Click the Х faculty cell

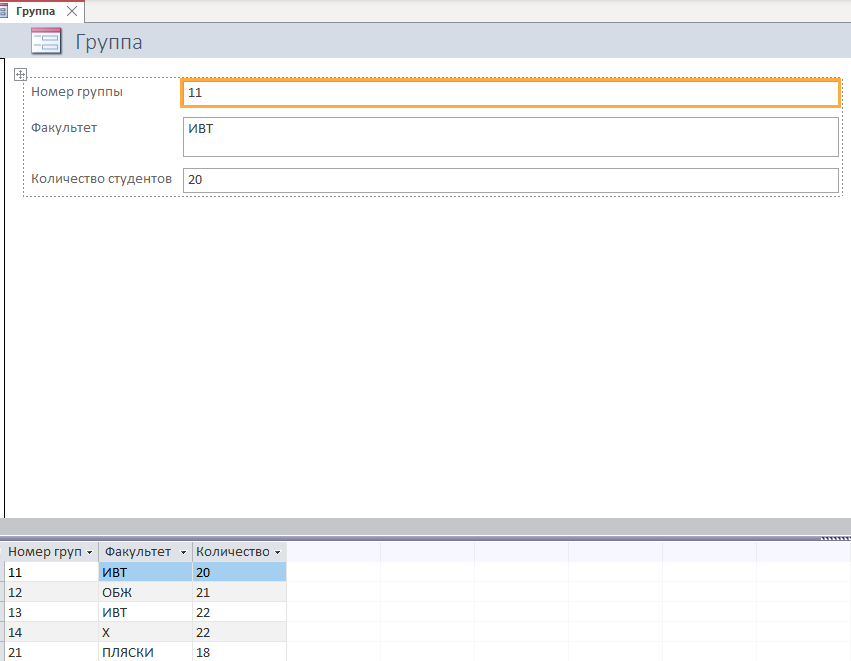(145, 633)
